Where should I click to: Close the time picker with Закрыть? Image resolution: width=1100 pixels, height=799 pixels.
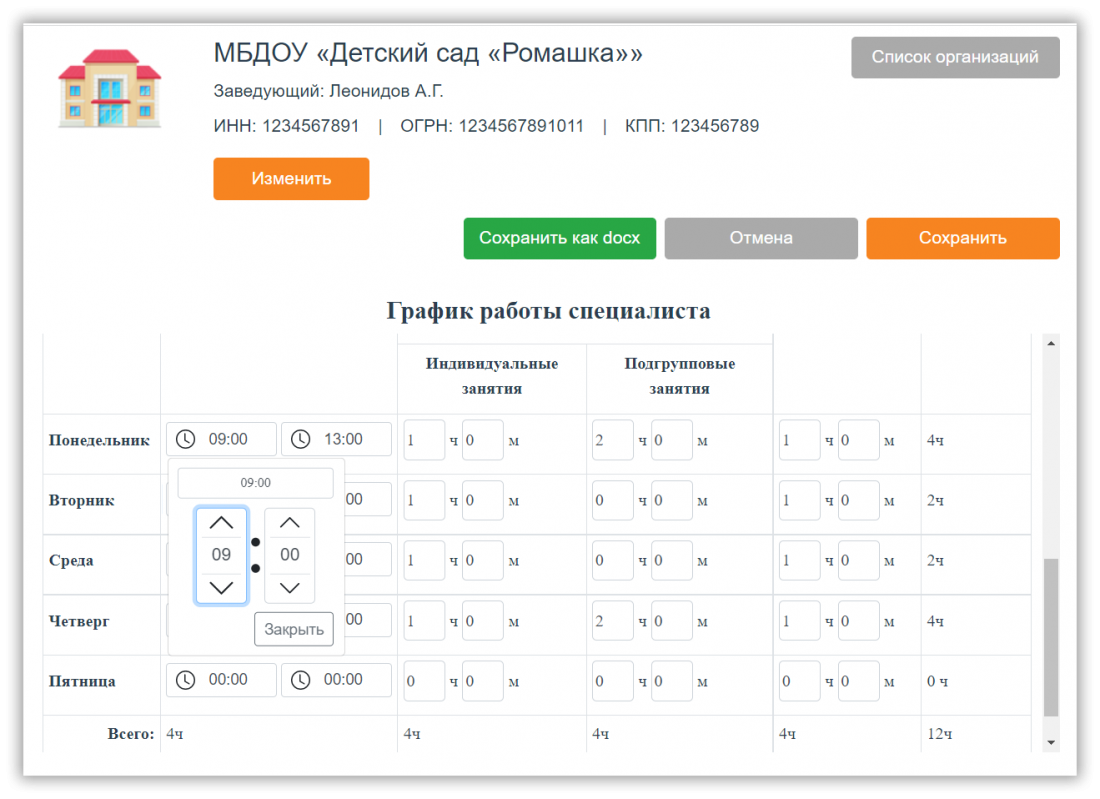tap(294, 629)
